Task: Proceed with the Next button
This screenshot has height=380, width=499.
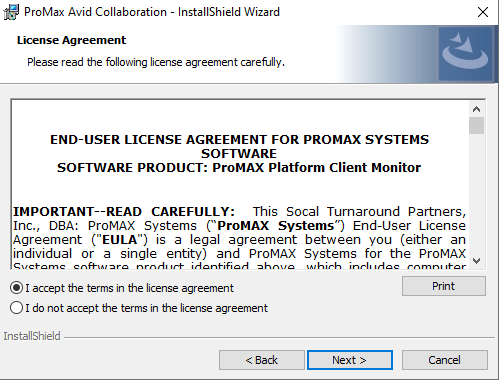Action: [x=350, y=360]
